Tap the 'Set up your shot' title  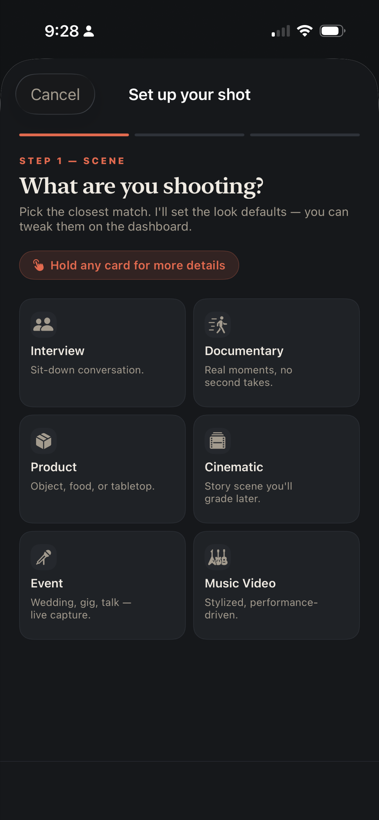click(x=190, y=95)
